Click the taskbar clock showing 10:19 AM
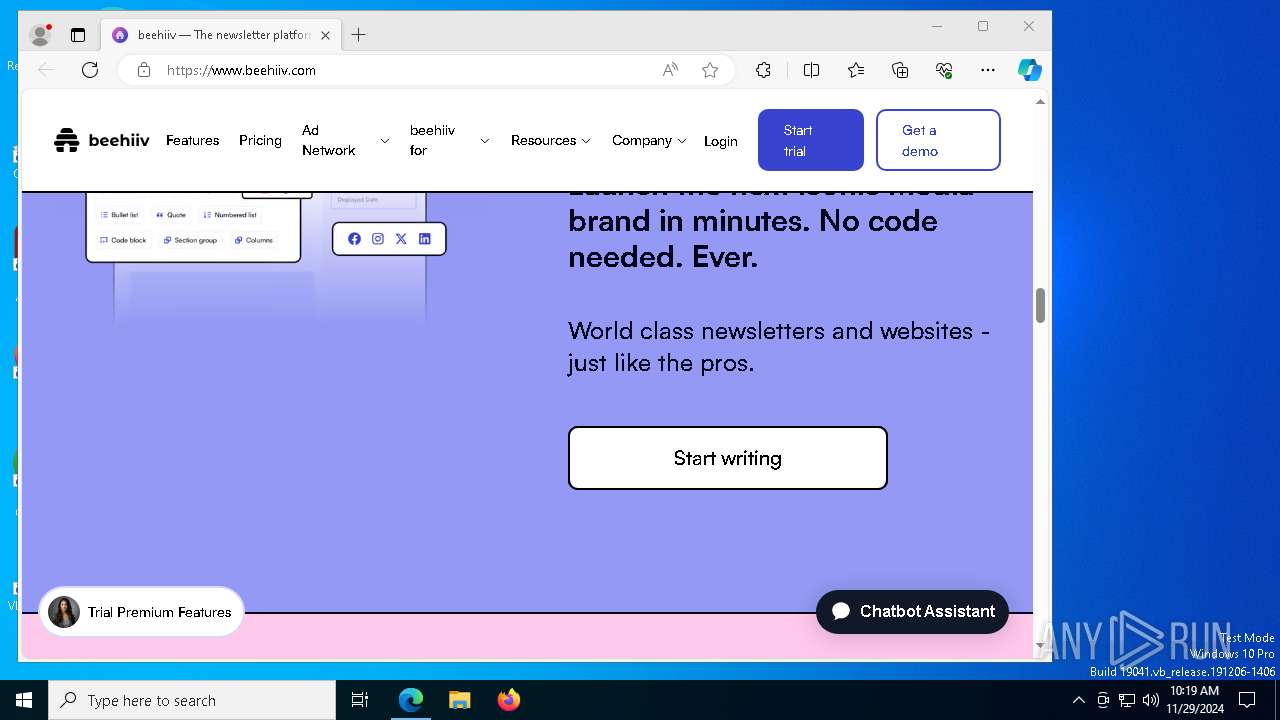1280x720 pixels. [1194, 700]
